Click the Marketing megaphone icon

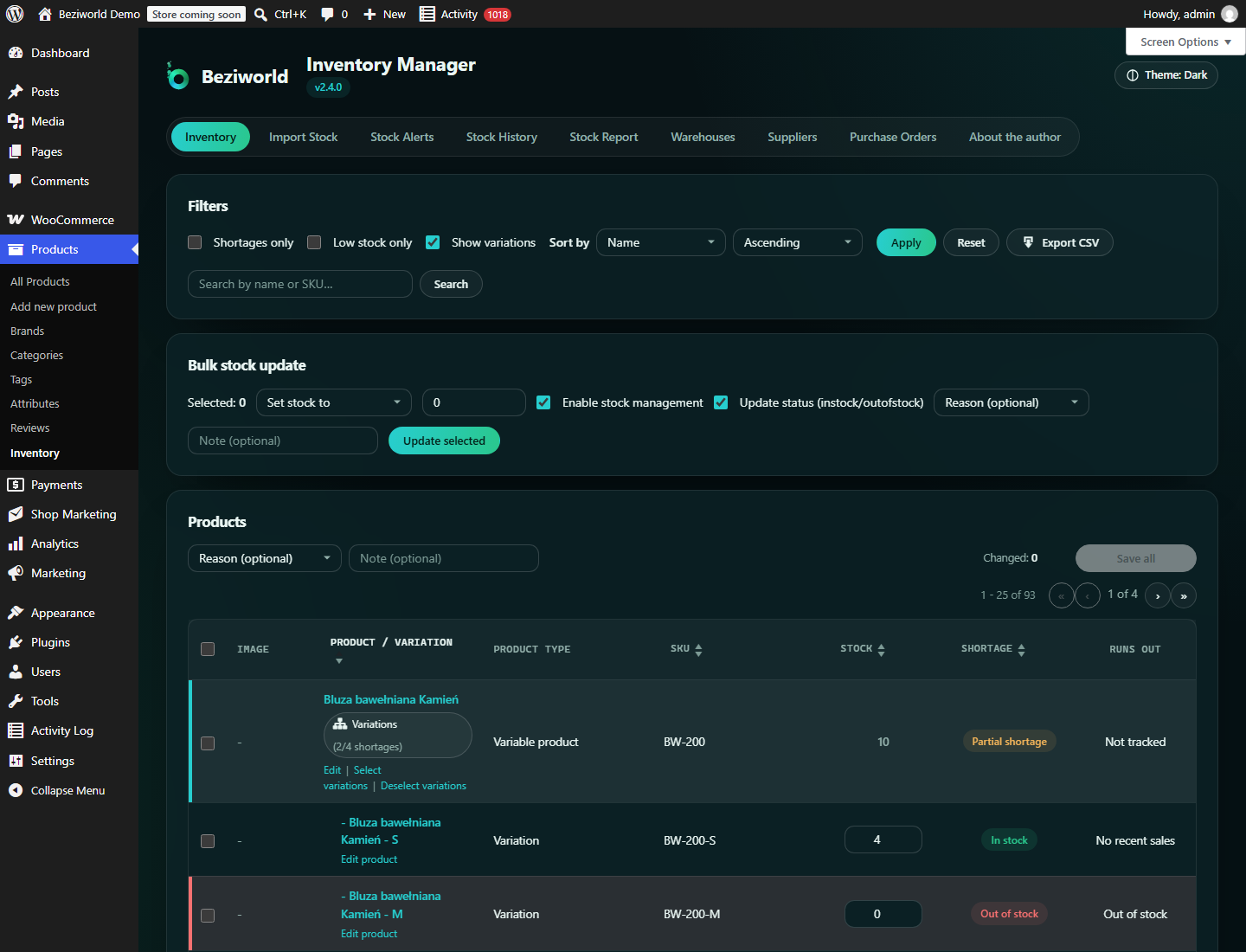point(16,573)
